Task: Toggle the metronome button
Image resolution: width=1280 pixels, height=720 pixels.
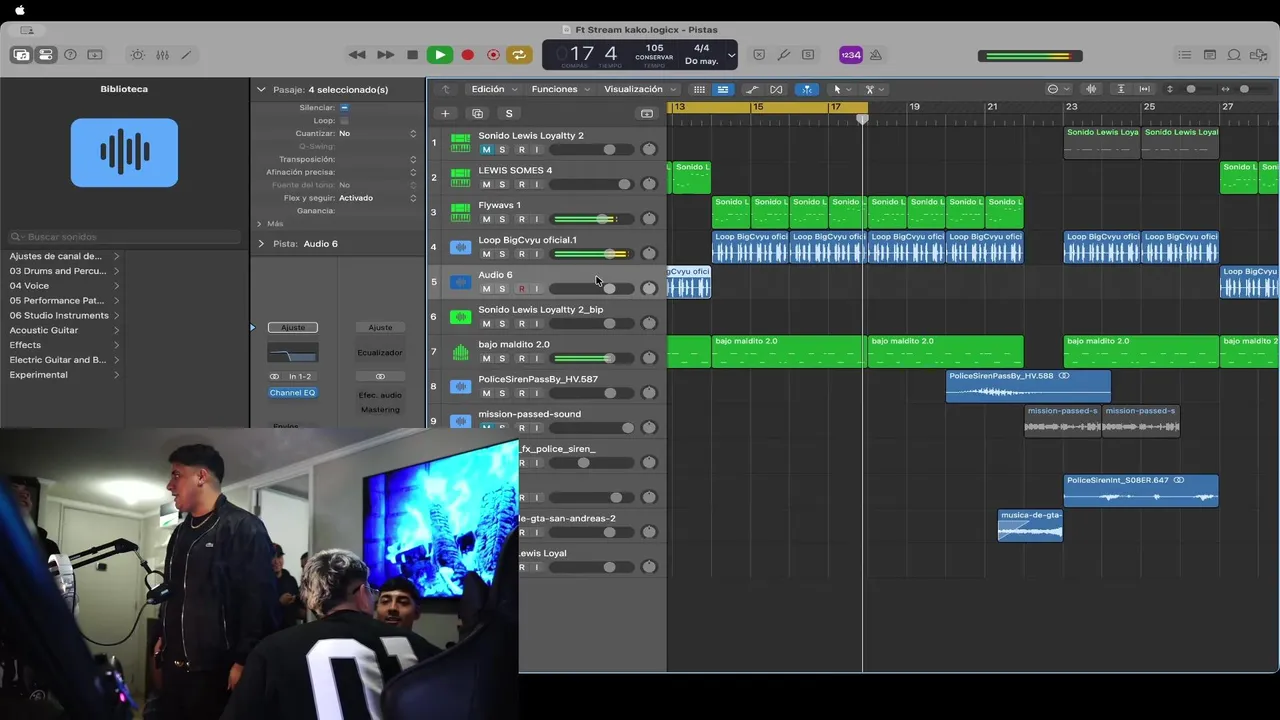Action: pyautogui.click(x=875, y=55)
